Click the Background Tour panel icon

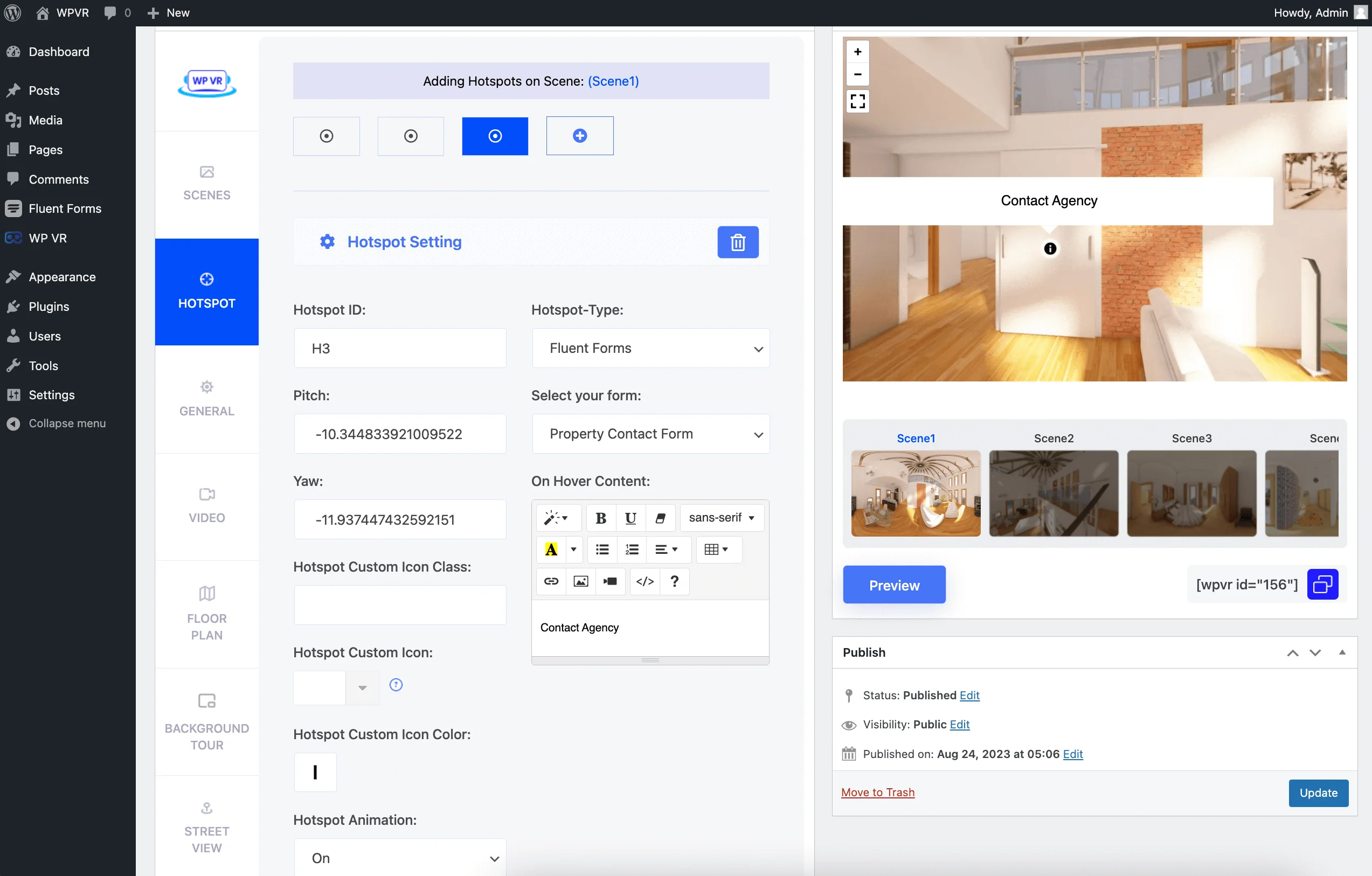(x=207, y=700)
